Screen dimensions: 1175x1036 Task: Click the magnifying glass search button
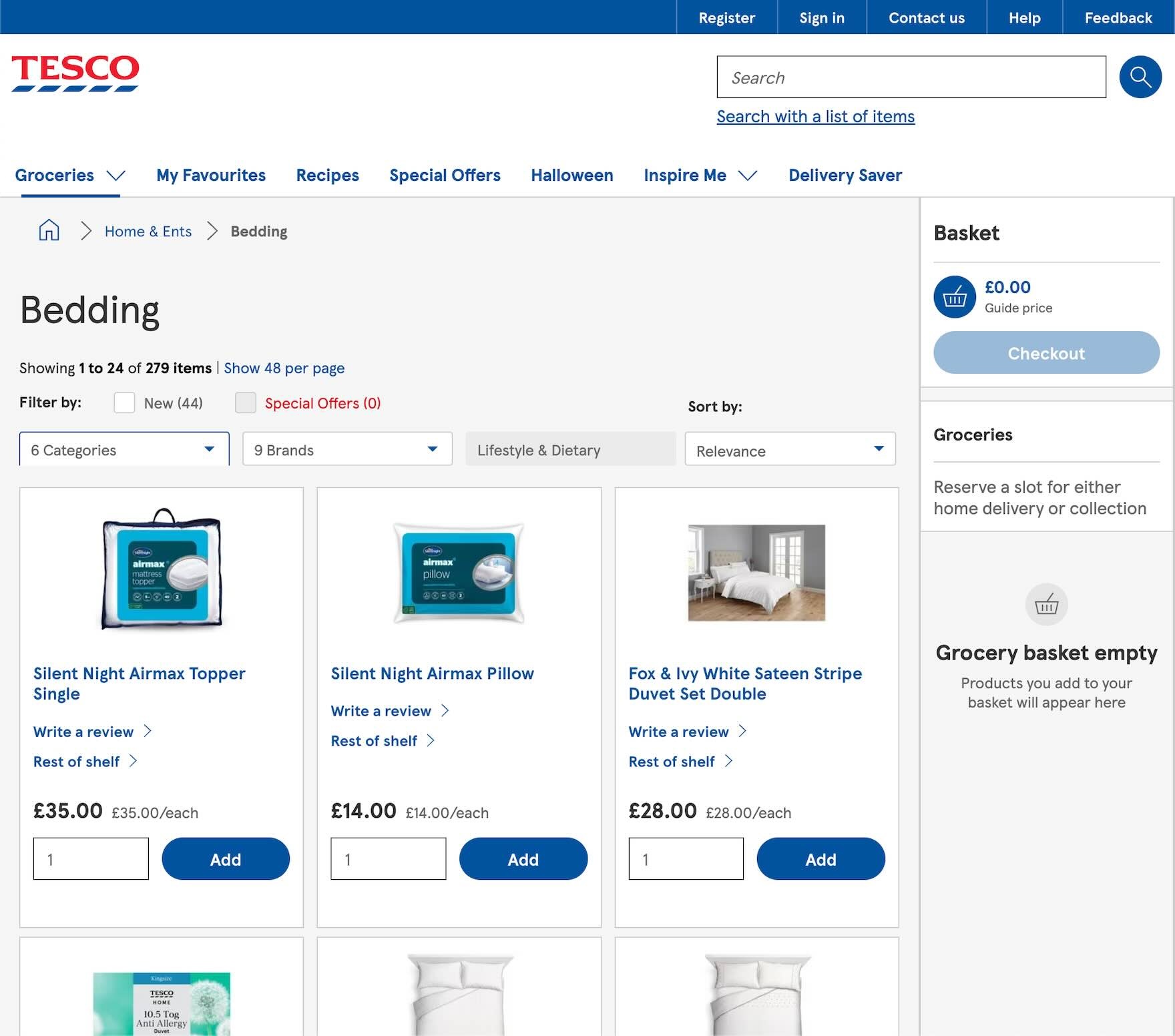click(x=1140, y=77)
